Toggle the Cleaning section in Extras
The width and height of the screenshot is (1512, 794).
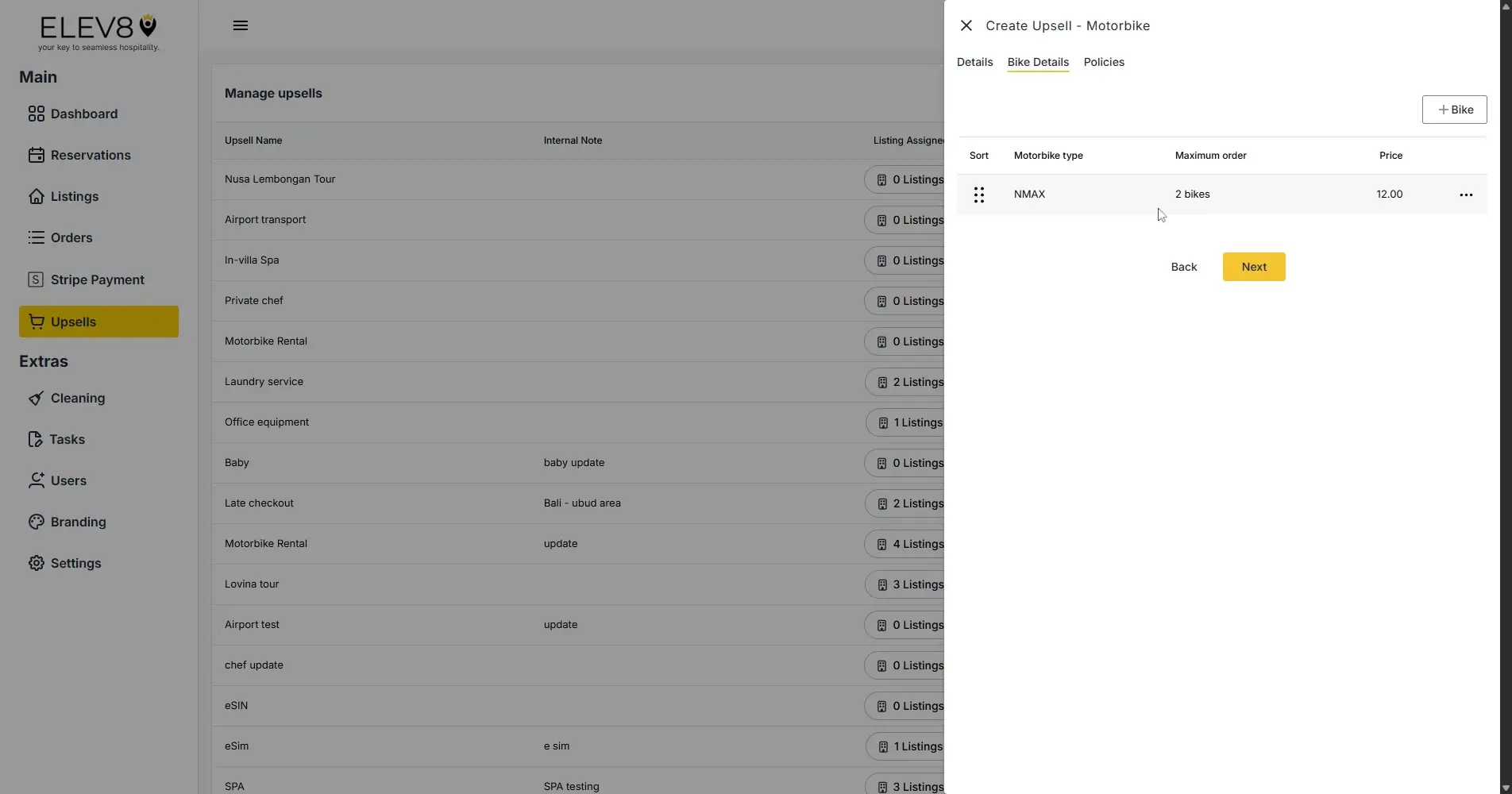(37, 398)
